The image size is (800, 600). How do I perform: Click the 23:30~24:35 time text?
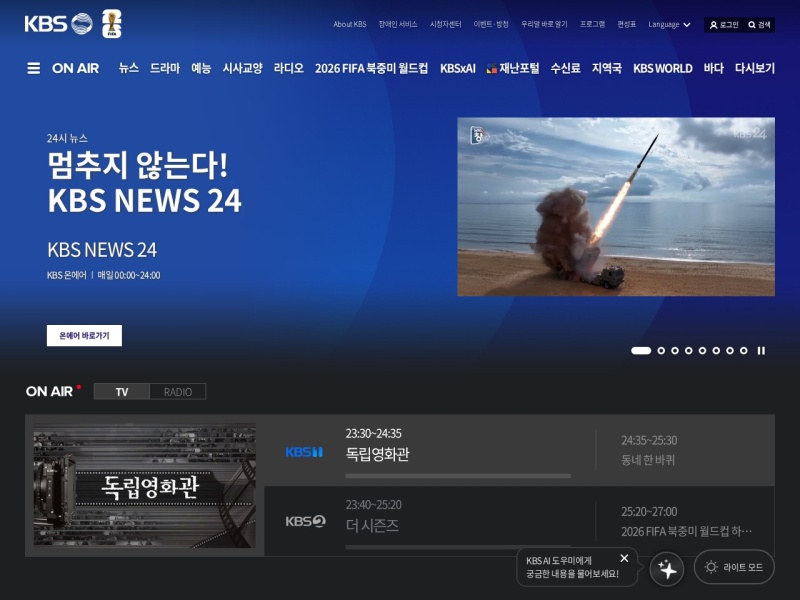373,434
